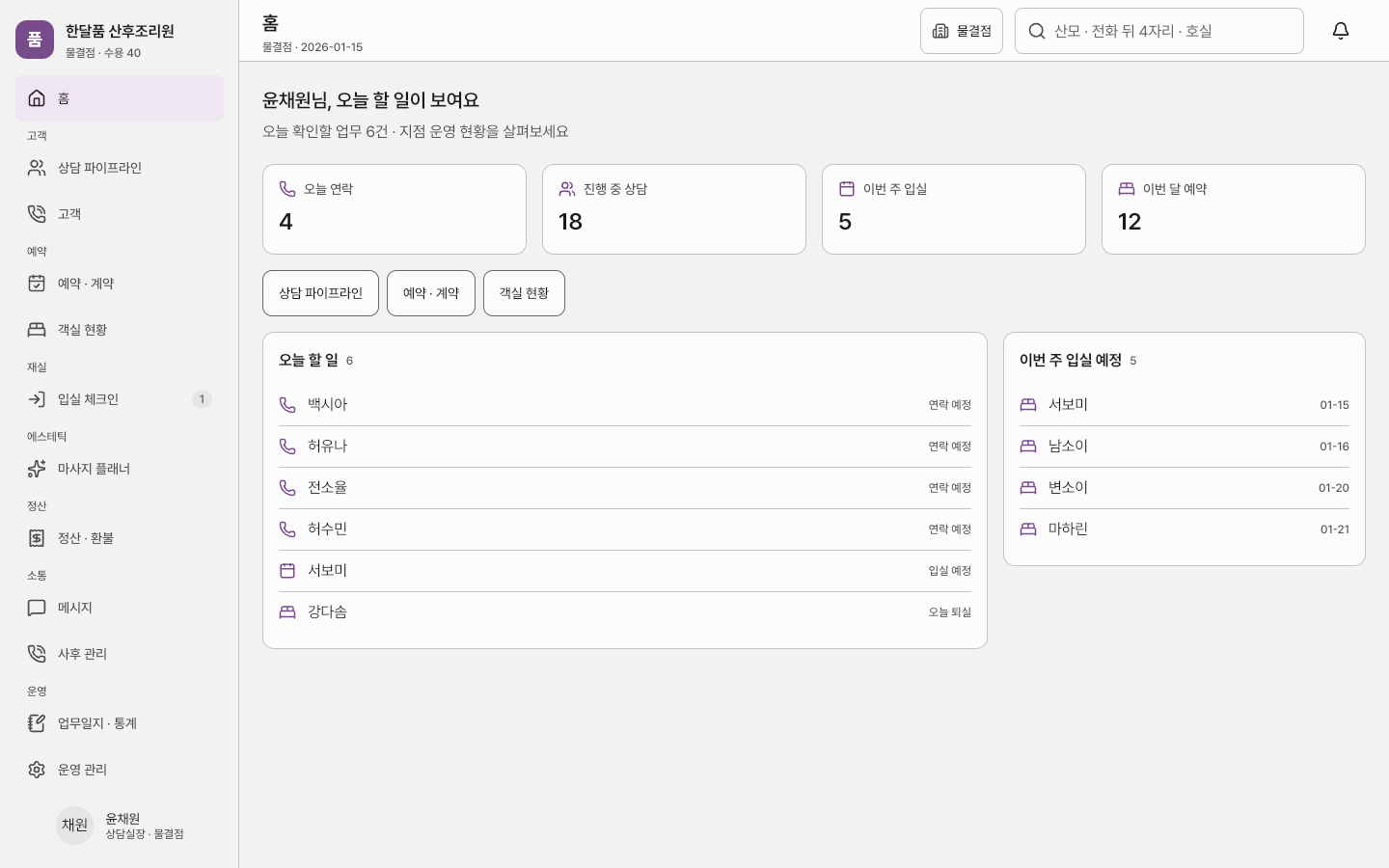Click the 운영 관리 gear icon

(x=37, y=770)
